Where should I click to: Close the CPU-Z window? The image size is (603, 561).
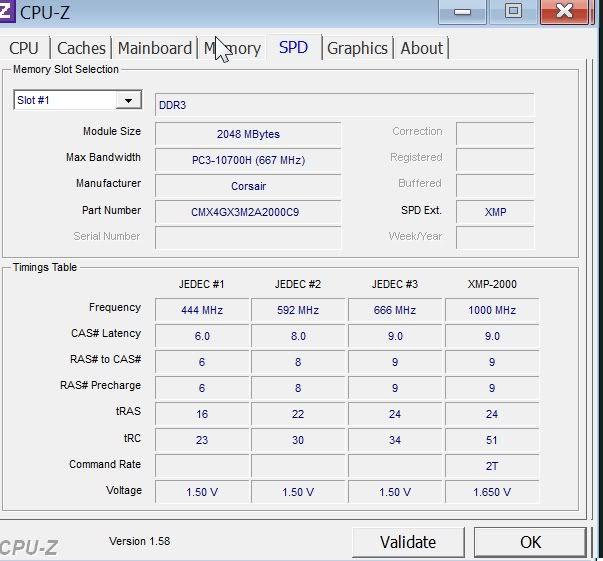(571, 11)
